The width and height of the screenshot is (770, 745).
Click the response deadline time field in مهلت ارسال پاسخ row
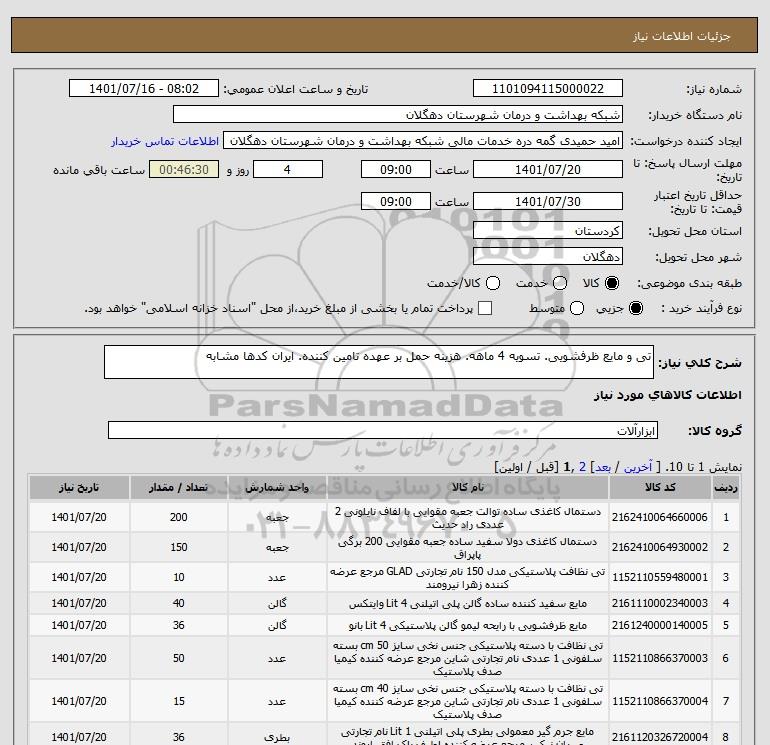coord(396,169)
